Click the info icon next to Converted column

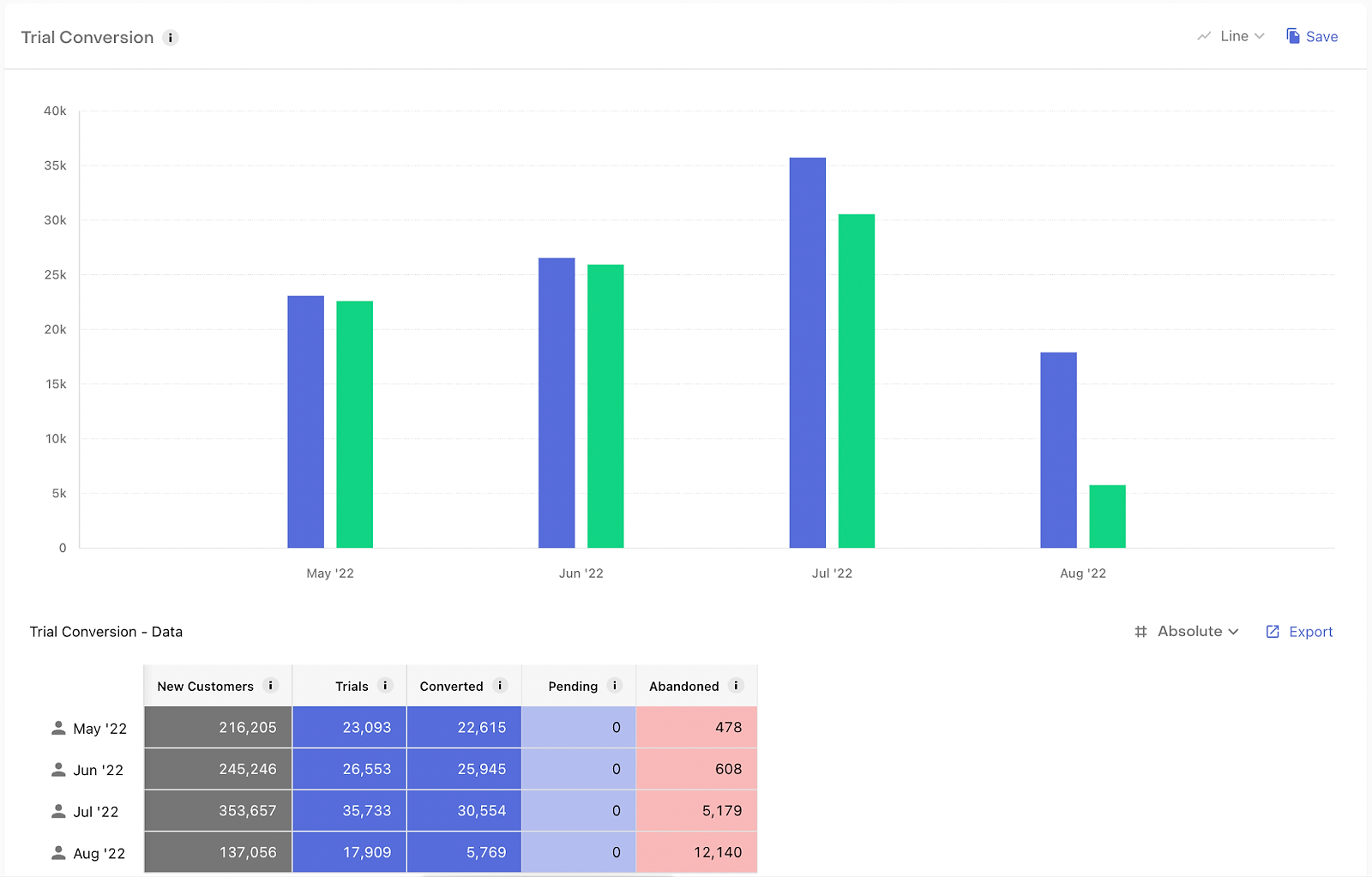tap(501, 686)
